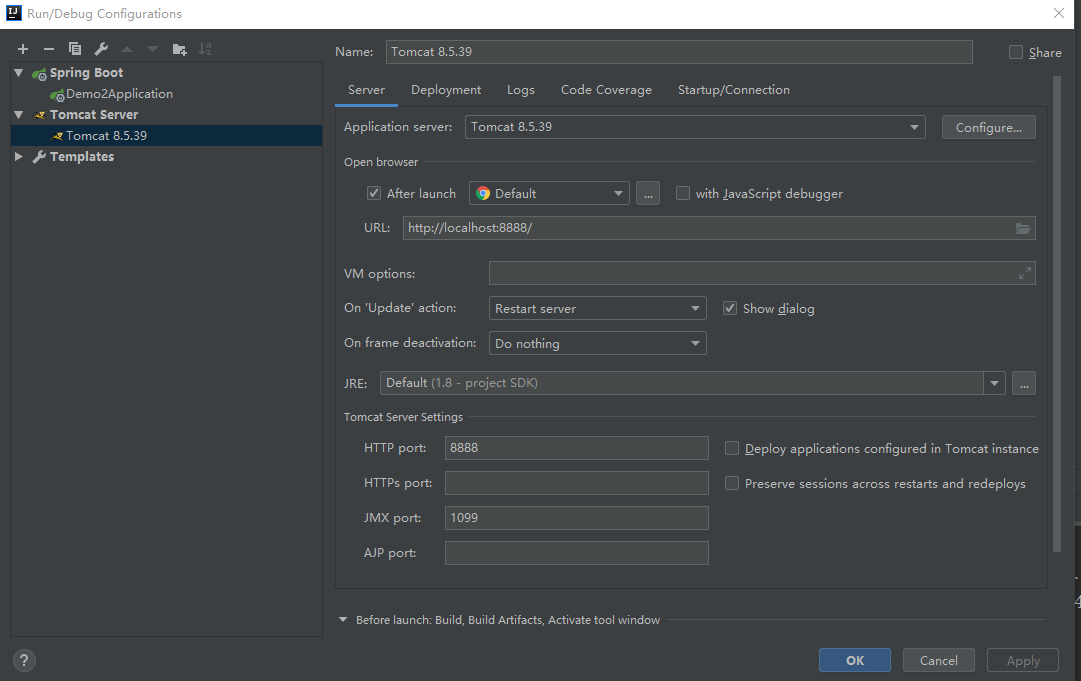Image resolution: width=1081 pixels, height=681 pixels.
Task: Remove the selected configuration with the minus icon
Action: point(49,49)
